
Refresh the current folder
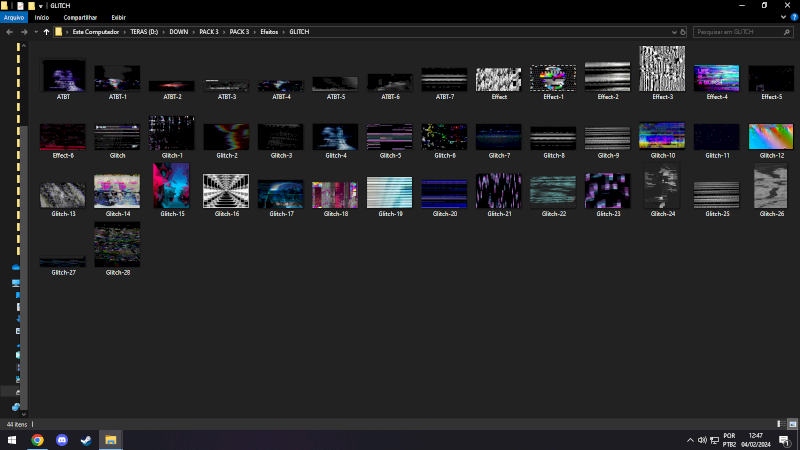(683, 32)
